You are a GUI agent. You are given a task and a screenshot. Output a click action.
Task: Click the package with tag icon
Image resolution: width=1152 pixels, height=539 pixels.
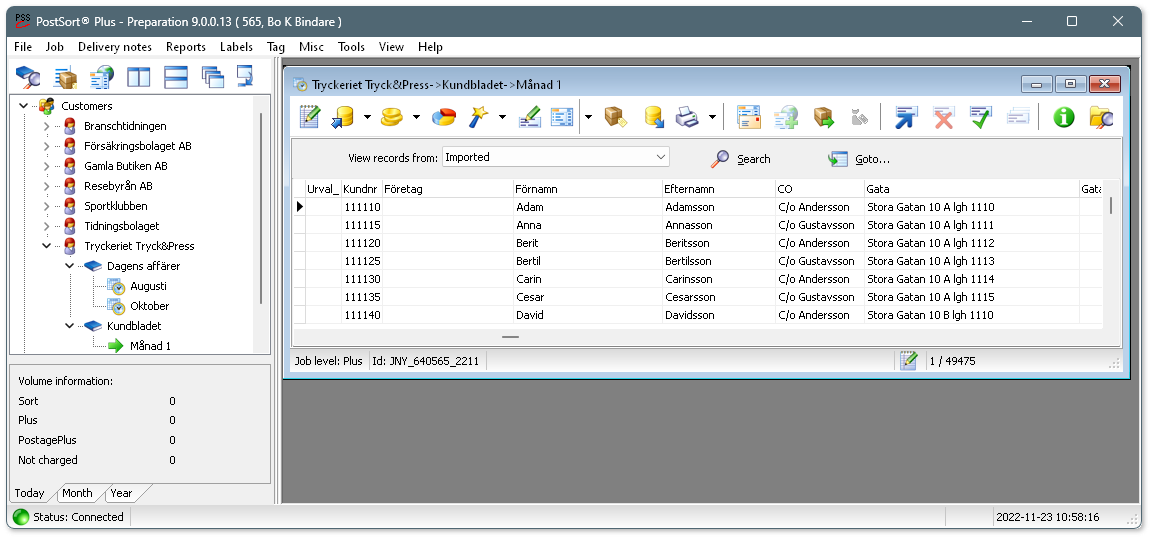(615, 117)
